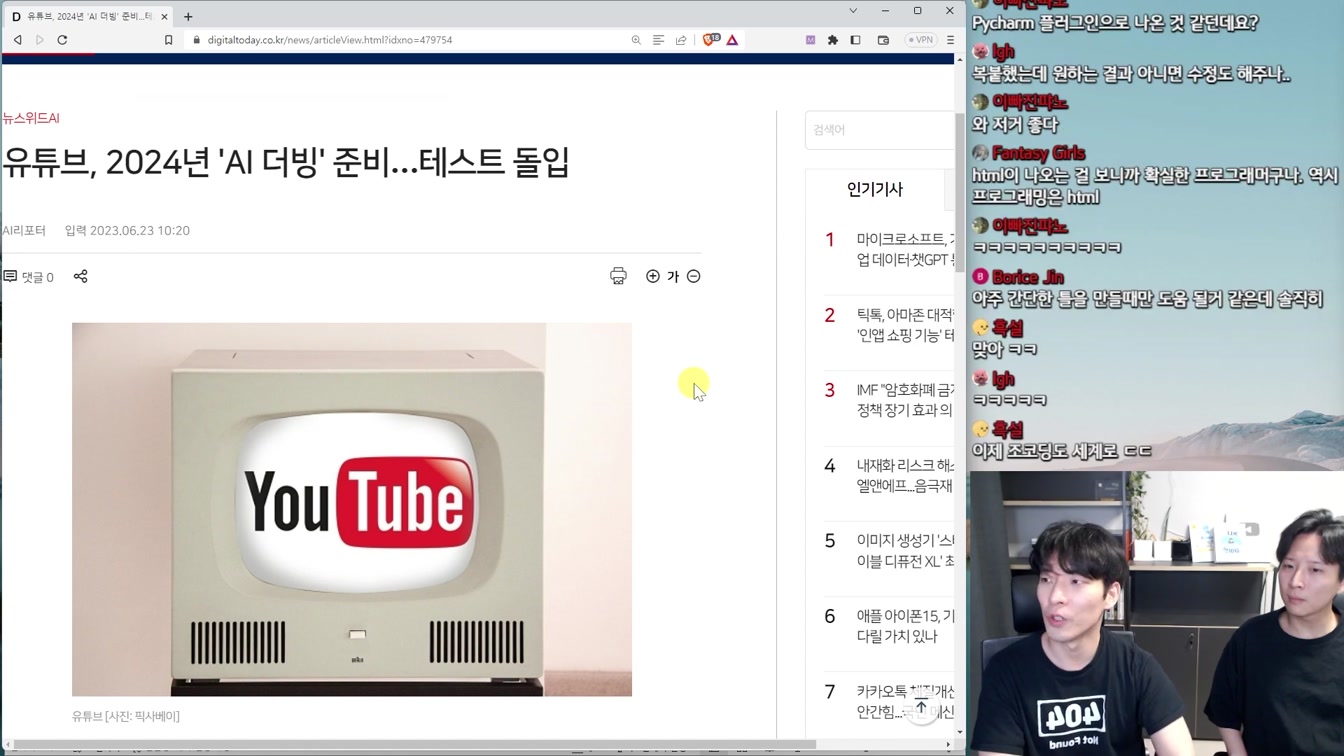1344x756 pixels.
Task: Open Brave Shields lion icon
Action: pyautogui.click(x=710, y=40)
